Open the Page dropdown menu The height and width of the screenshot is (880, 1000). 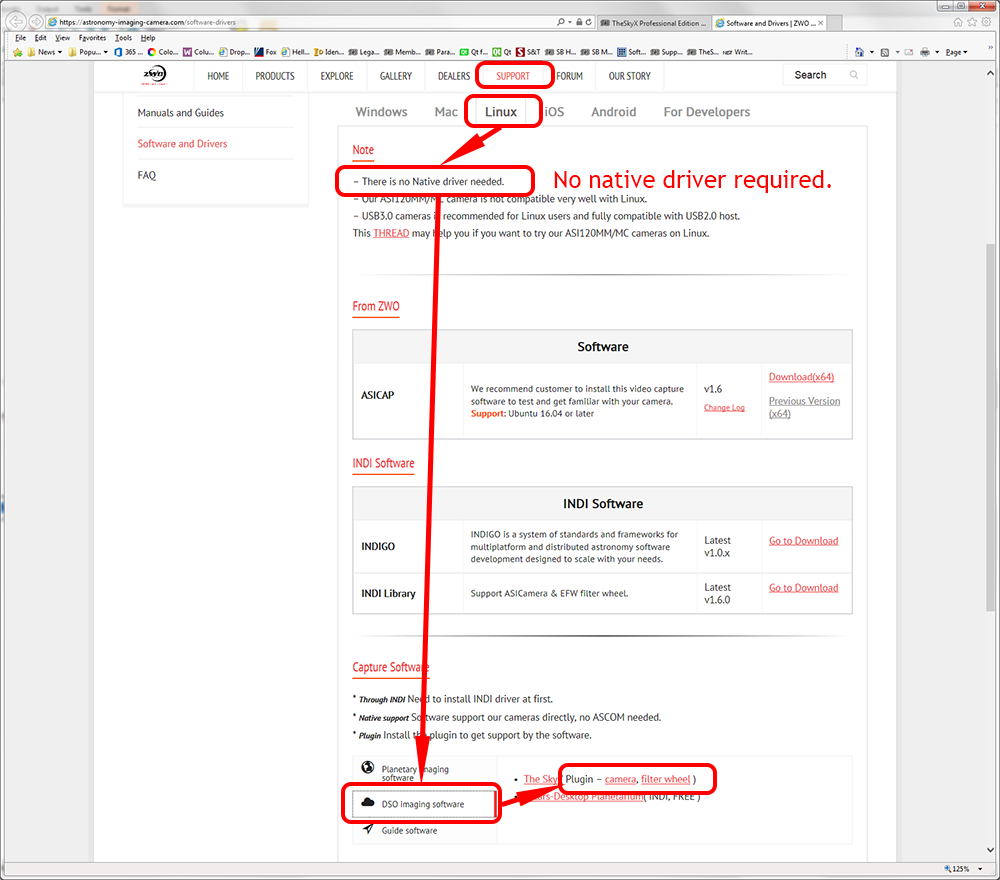(x=956, y=52)
